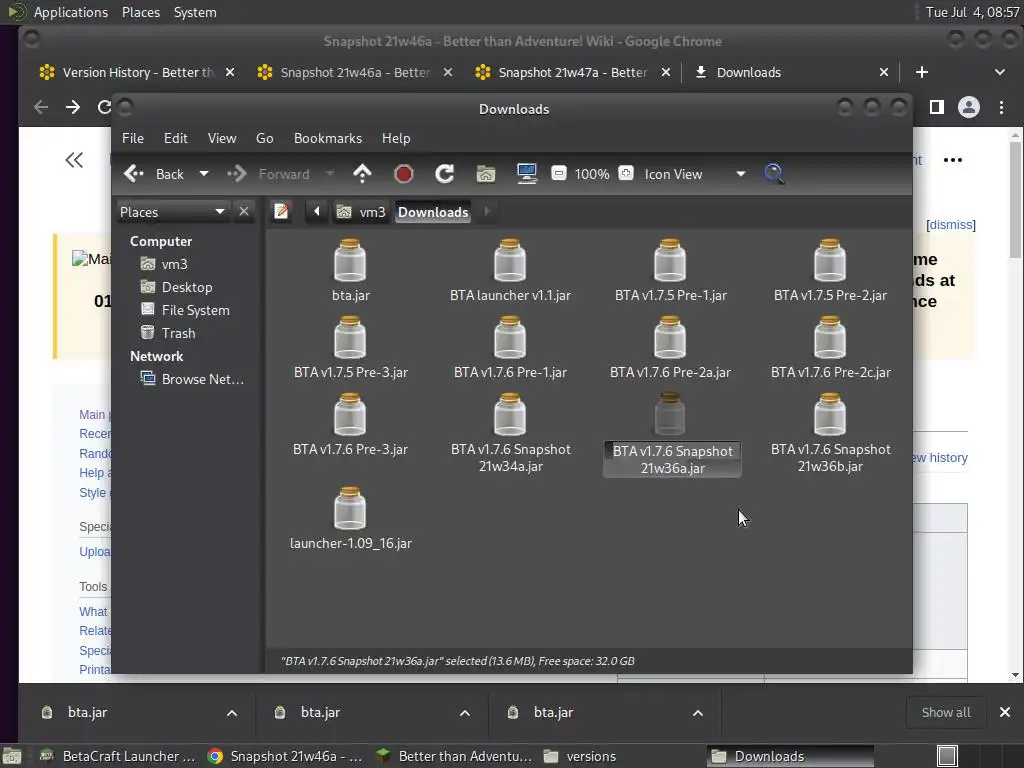Select the launcher-1.09_16.jar icon
This screenshot has width=1024, height=768.
tap(350, 508)
